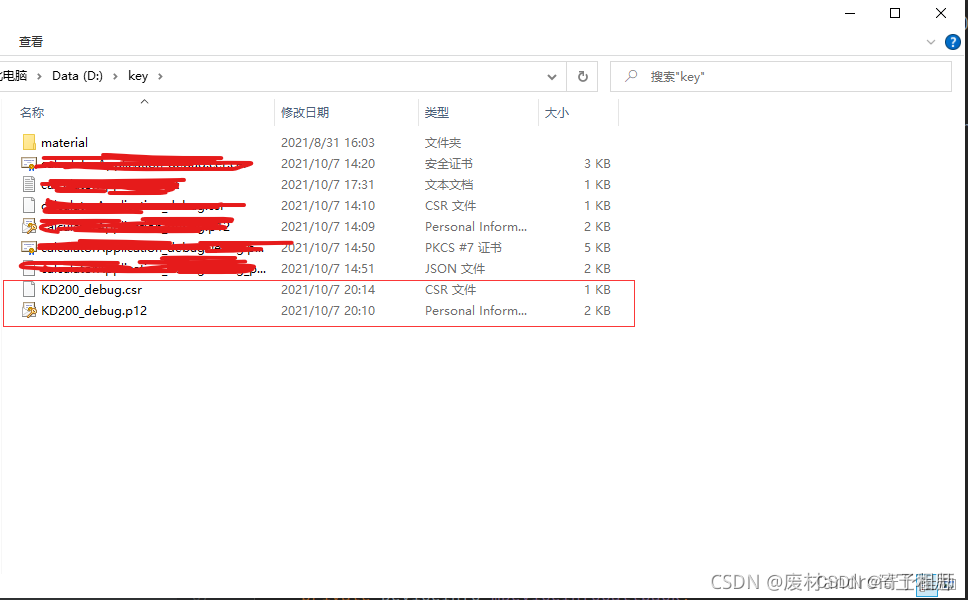
Task: Click the 文件夹 type cell
Action: (x=443, y=143)
